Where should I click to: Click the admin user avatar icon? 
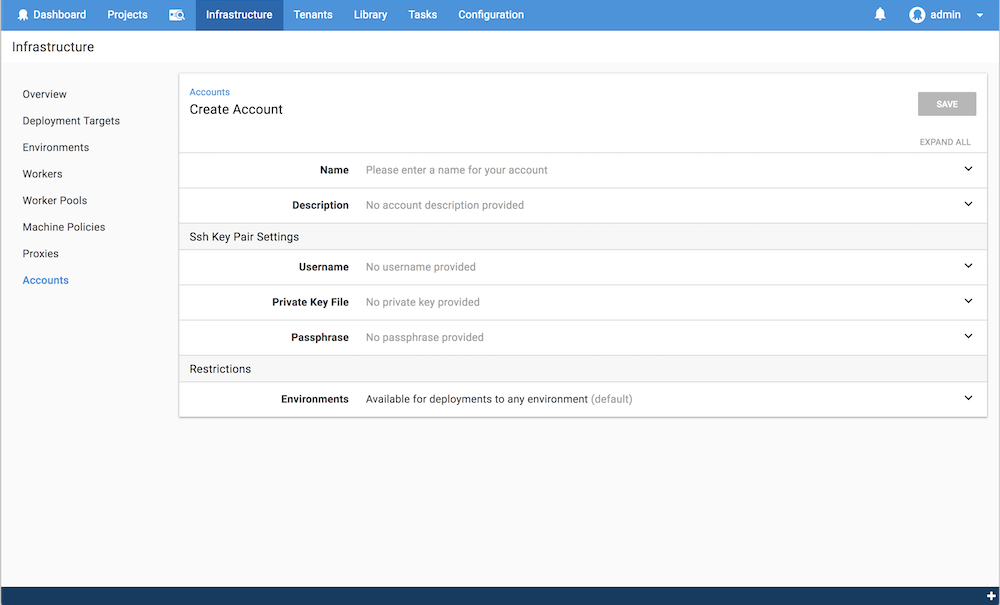[x=917, y=15]
